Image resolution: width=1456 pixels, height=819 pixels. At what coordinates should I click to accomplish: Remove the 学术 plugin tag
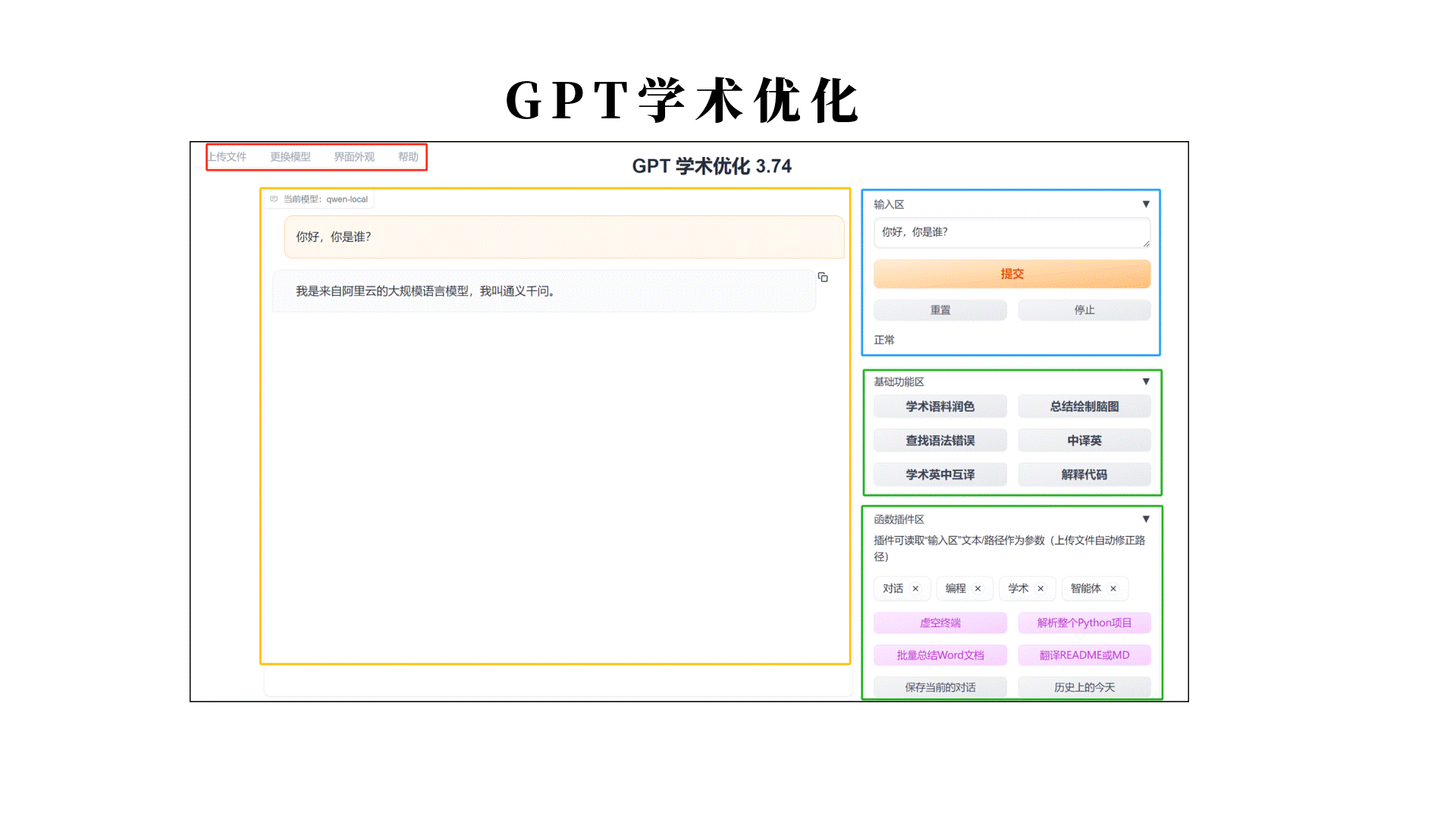click(1041, 588)
